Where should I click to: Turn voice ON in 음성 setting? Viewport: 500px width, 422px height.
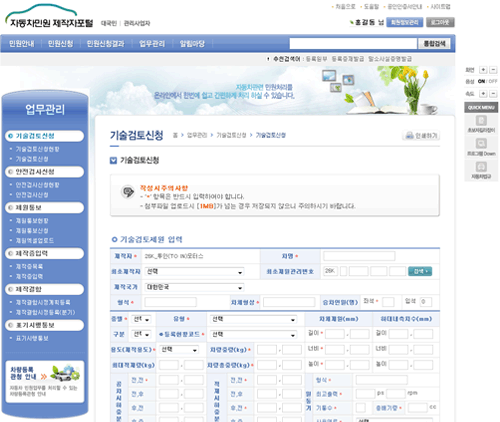481,81
